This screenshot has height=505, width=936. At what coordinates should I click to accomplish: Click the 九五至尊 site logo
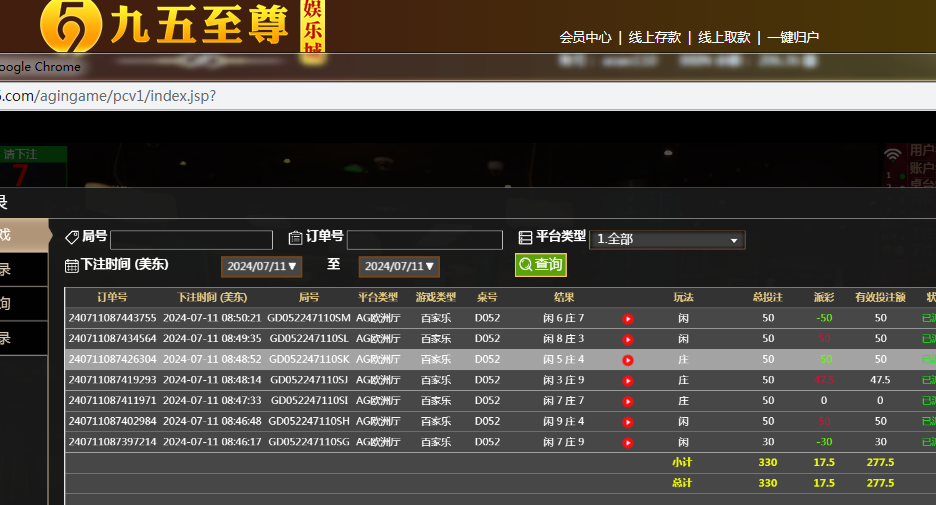[x=160, y=26]
